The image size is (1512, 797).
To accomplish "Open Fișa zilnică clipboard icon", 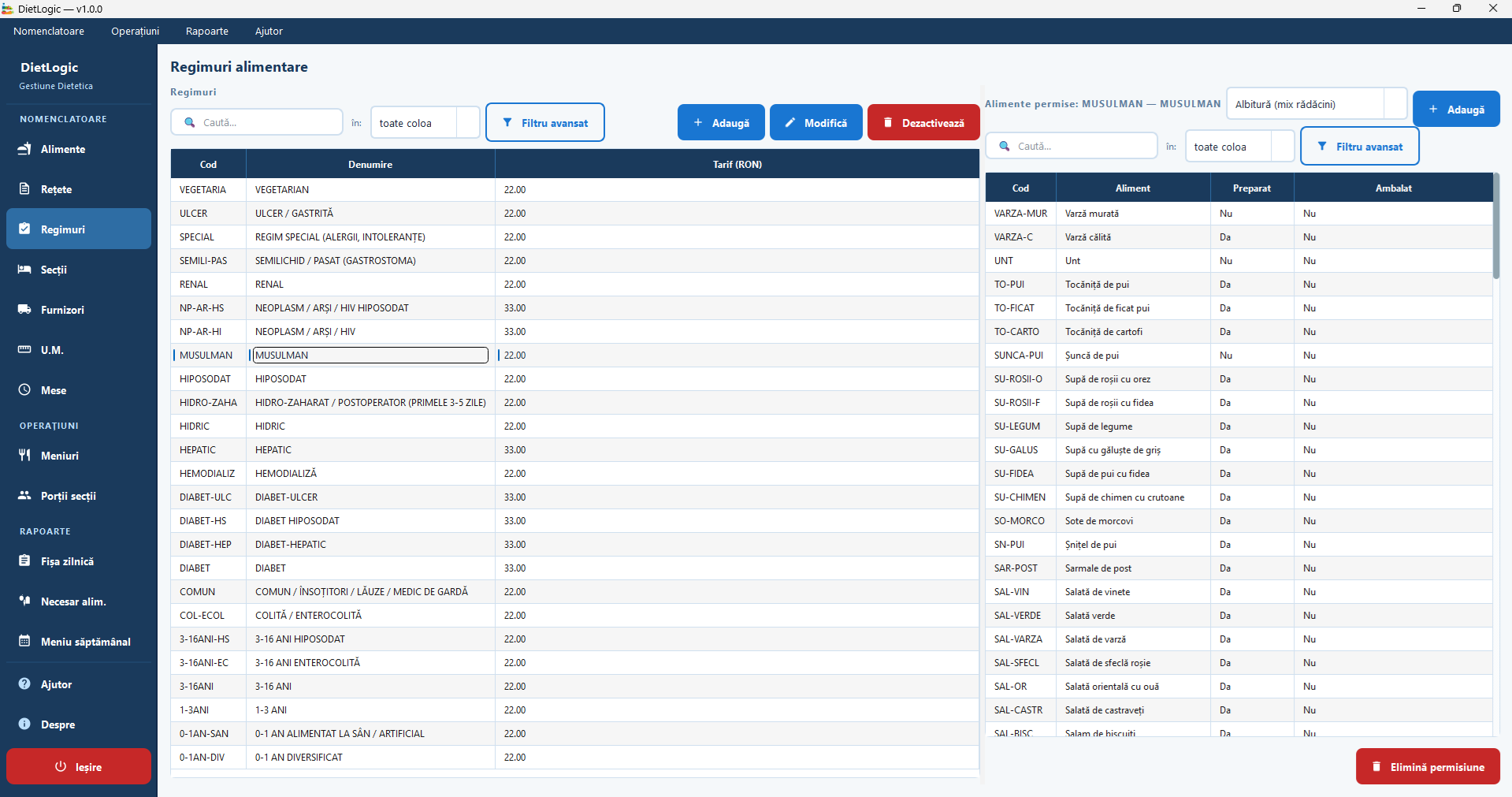I will click(24, 561).
